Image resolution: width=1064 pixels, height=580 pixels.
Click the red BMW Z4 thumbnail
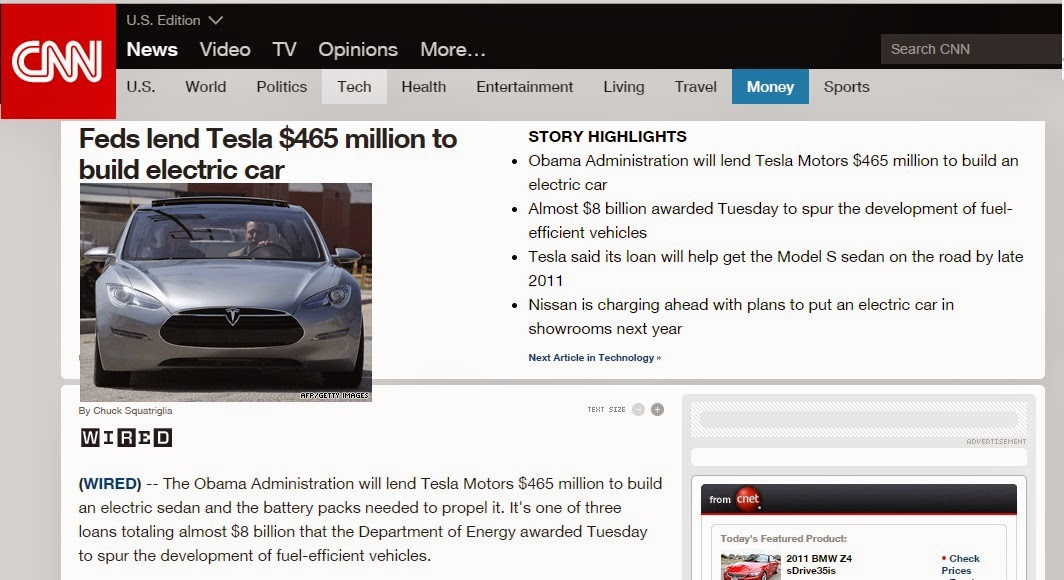[x=750, y=566]
